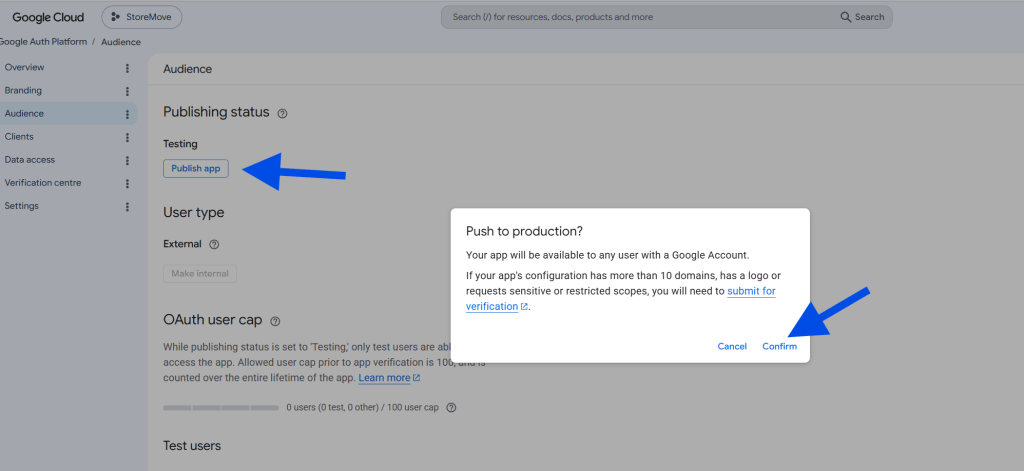The height and width of the screenshot is (471, 1024).
Task: Select Clients in the sidebar
Action: 19,137
